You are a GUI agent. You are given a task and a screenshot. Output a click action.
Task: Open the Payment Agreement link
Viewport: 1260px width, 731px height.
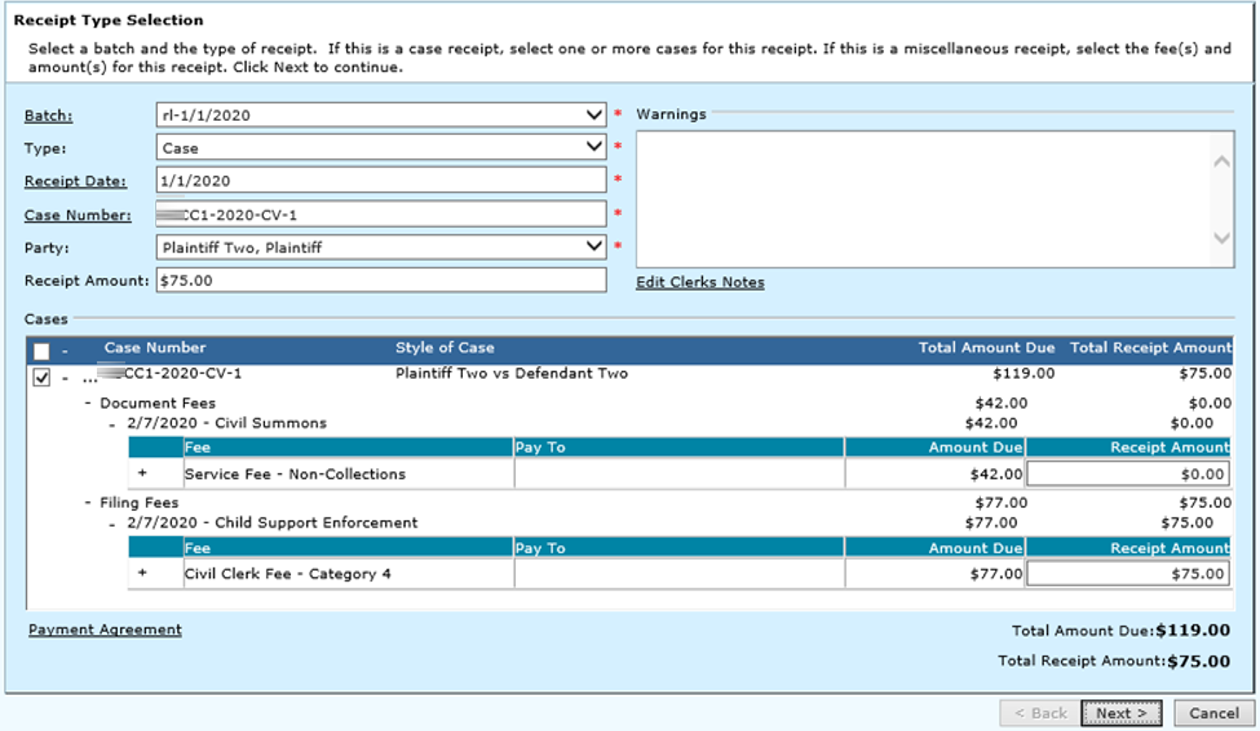[105, 630]
